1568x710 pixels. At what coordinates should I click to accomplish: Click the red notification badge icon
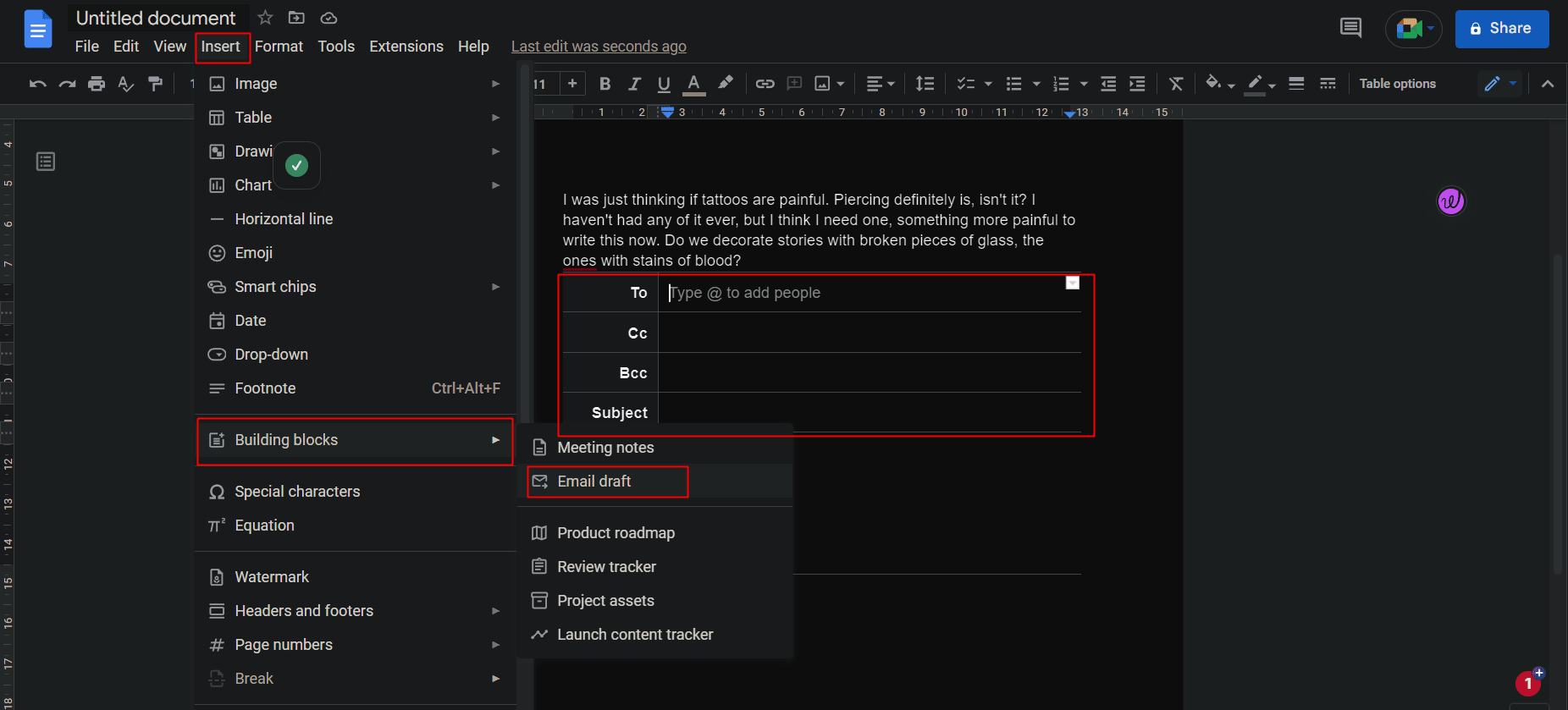(1528, 683)
